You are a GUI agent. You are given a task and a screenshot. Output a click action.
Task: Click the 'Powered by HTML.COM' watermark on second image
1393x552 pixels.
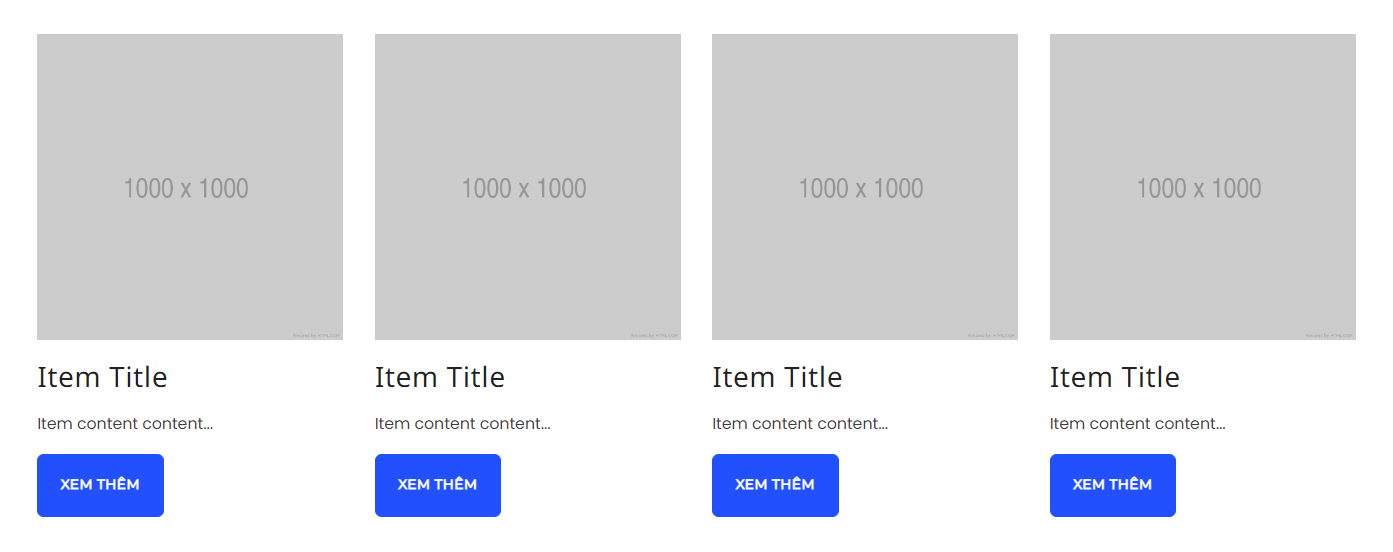[655, 335]
